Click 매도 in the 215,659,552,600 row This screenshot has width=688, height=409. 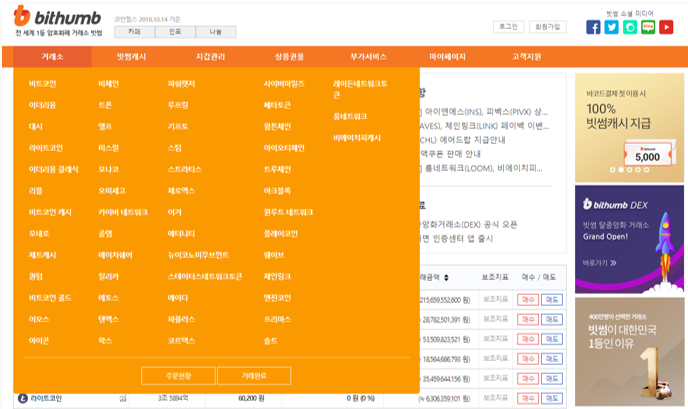[x=552, y=300]
